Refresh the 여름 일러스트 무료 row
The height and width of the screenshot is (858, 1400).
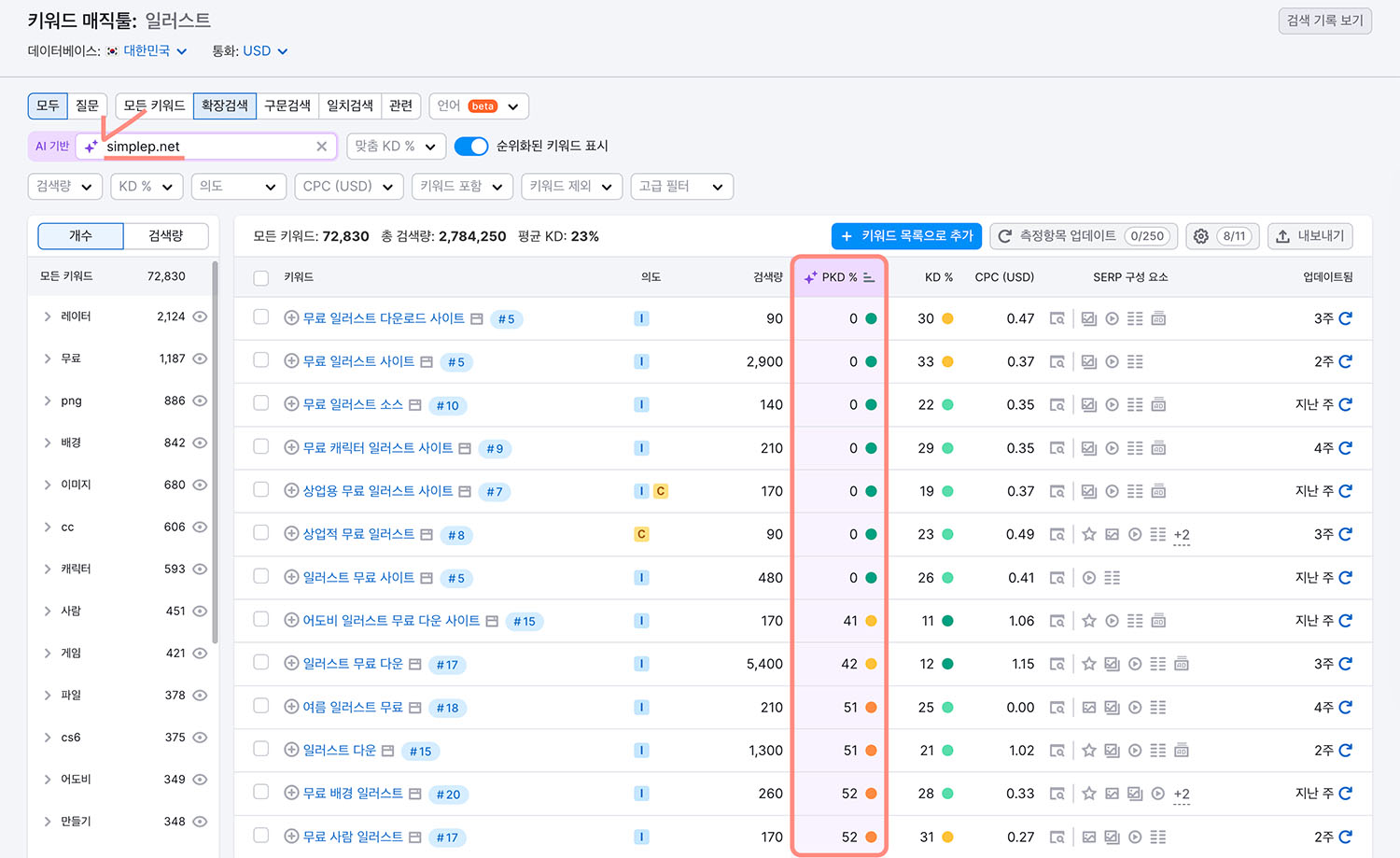pos(1345,708)
